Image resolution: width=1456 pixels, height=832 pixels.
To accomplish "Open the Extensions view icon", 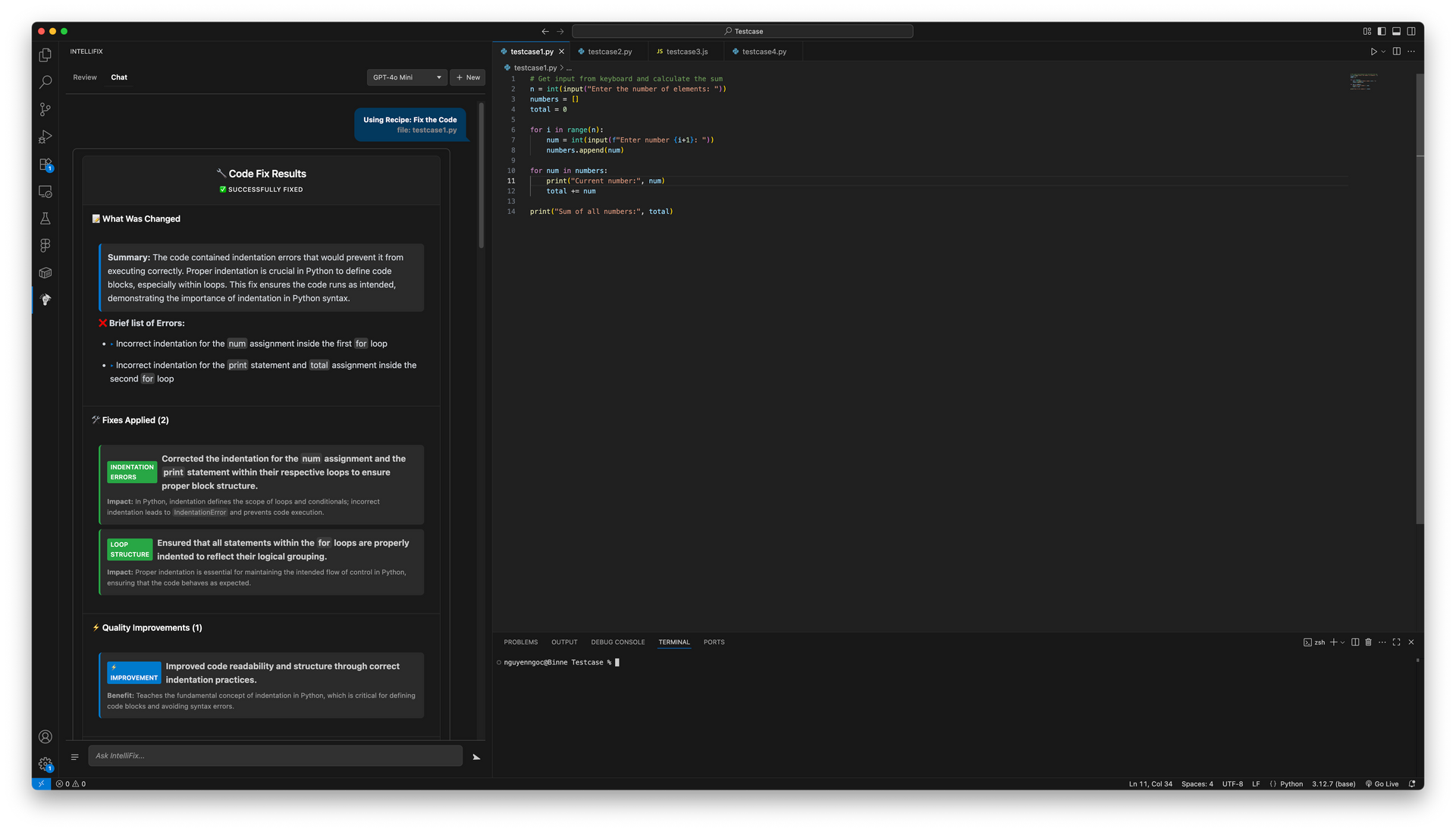I will click(45, 165).
